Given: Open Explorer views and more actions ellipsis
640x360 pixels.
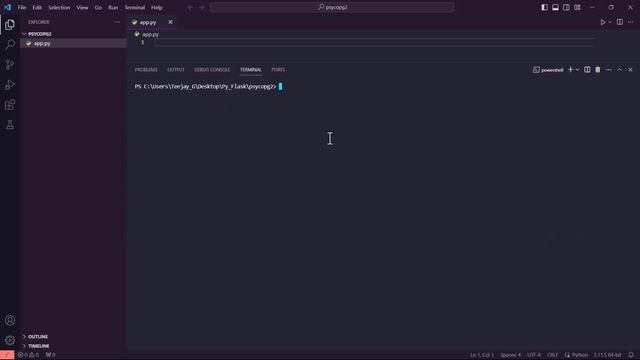Looking at the screenshot, I should pyautogui.click(x=117, y=22).
